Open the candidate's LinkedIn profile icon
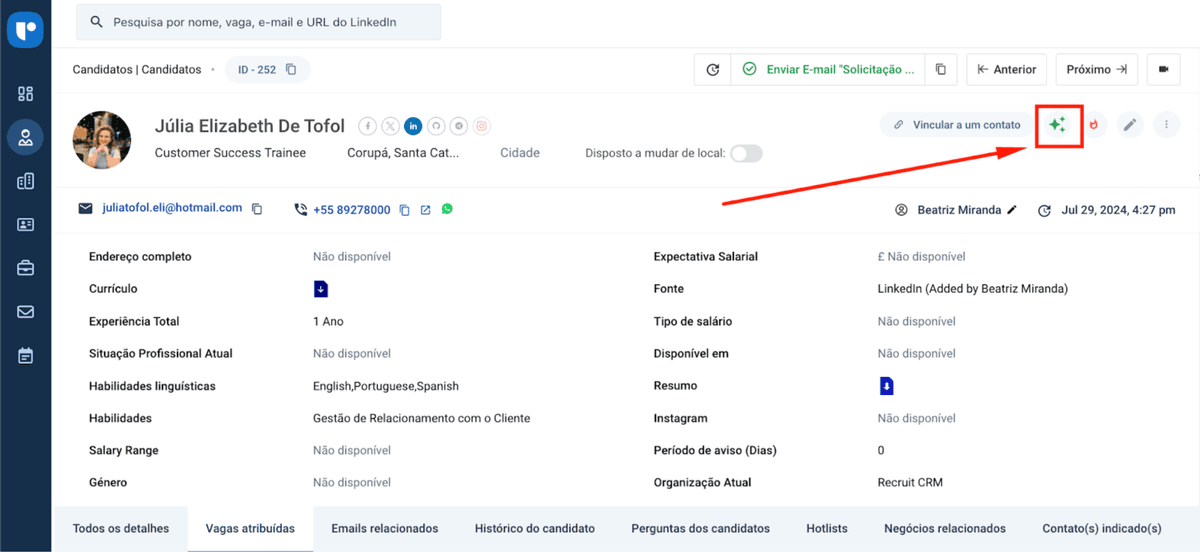1200x552 pixels. pyautogui.click(x=413, y=126)
